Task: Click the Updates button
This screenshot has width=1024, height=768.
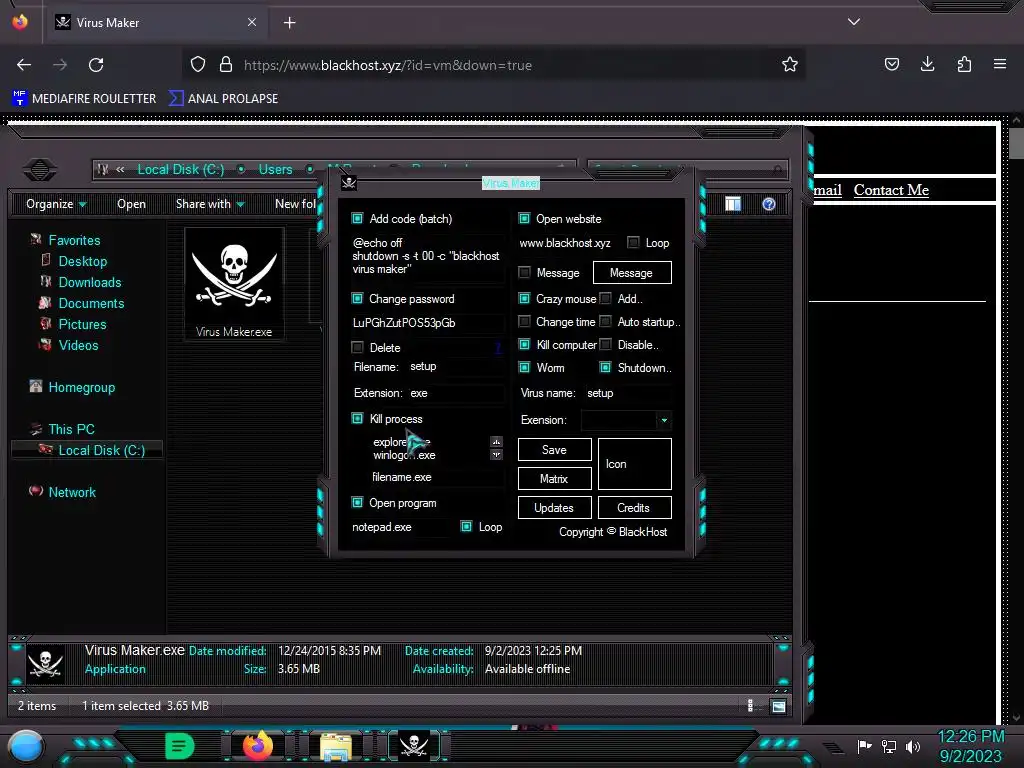Action: tap(554, 507)
